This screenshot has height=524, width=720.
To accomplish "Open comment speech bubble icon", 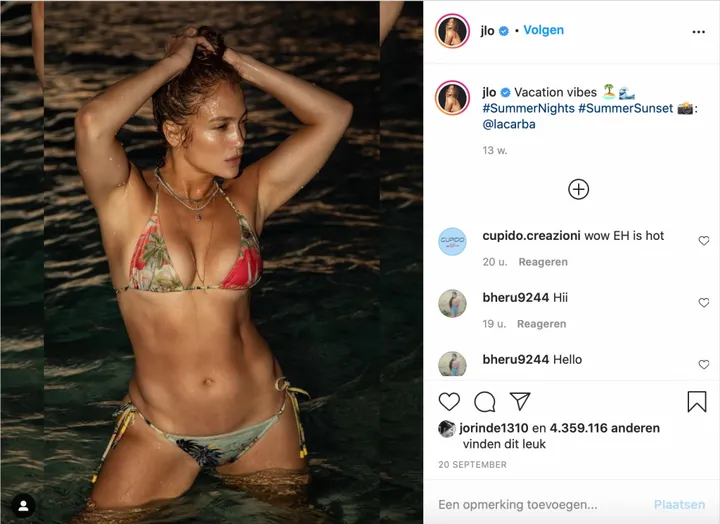I will click(484, 402).
